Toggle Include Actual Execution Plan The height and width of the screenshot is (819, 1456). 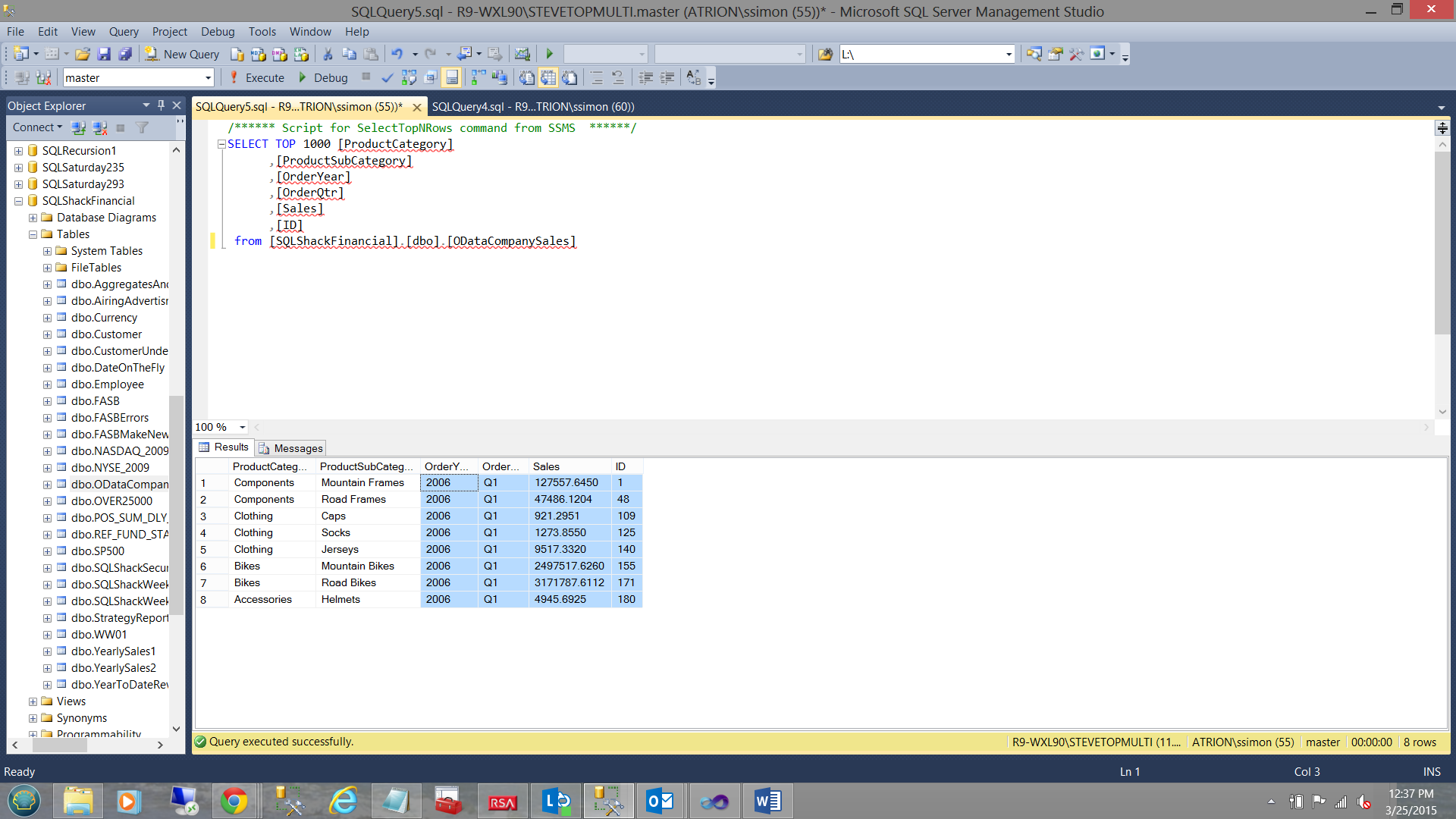pos(478,77)
